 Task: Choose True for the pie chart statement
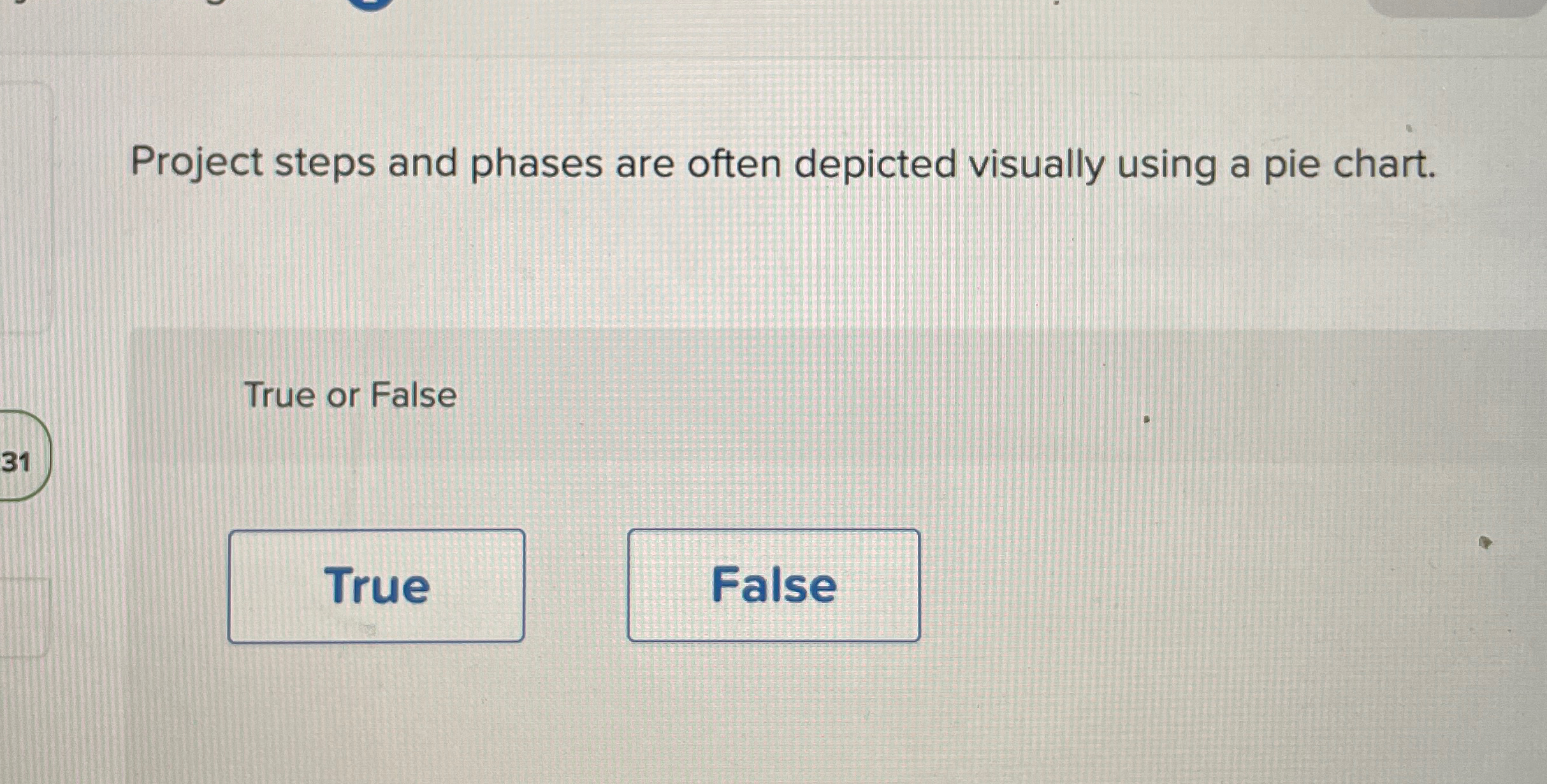click(x=377, y=586)
